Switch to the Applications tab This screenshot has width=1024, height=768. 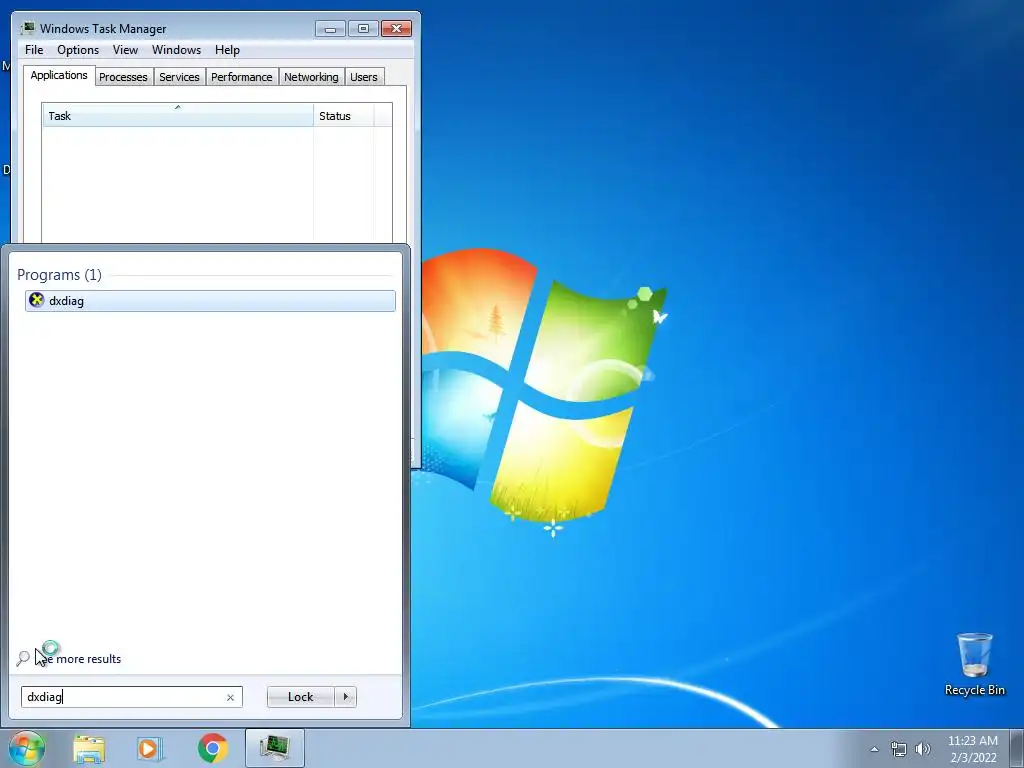click(x=59, y=75)
